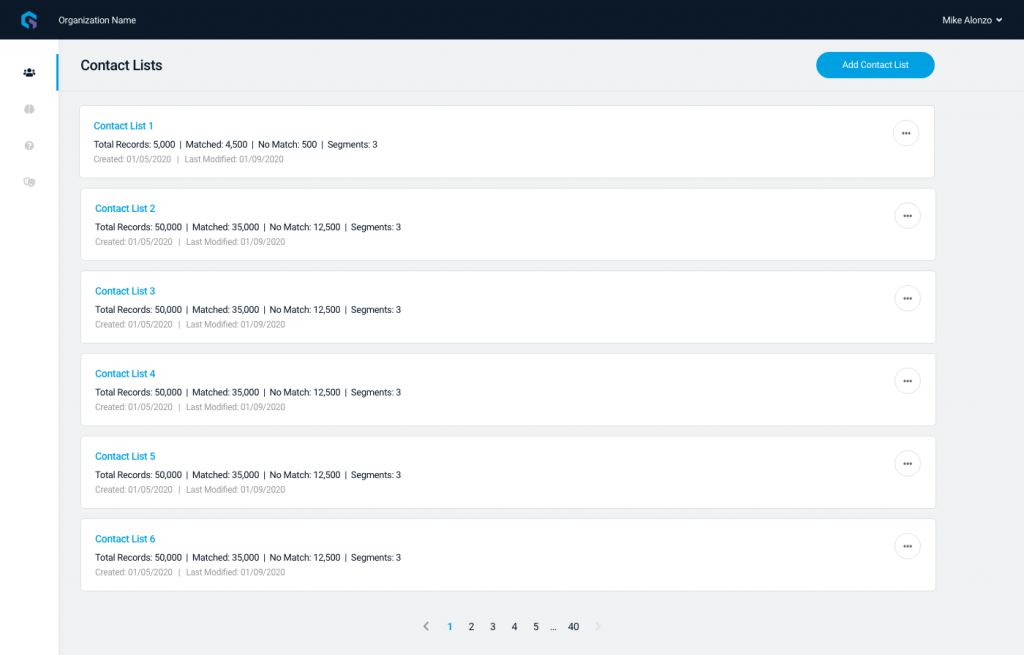This screenshot has height=655, width=1024.
Task: Go to the previous page arrow
Action: click(426, 626)
